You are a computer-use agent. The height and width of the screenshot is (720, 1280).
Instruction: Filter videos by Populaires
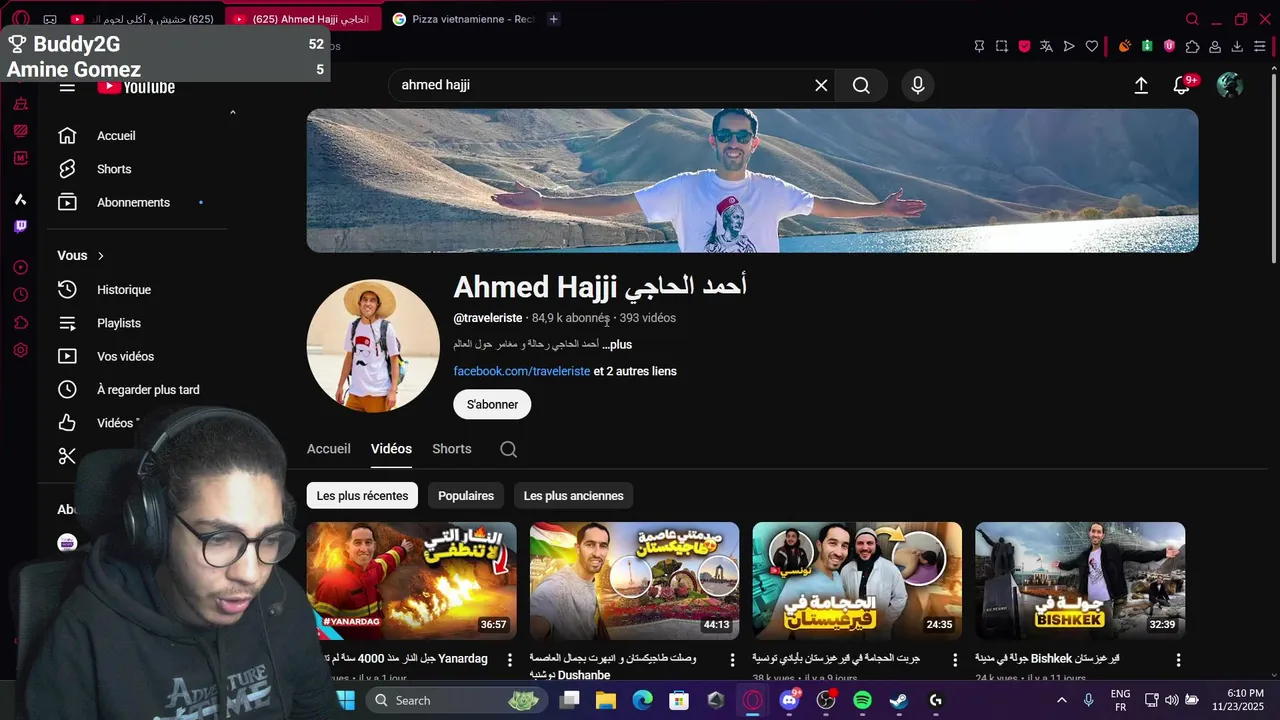pos(466,496)
